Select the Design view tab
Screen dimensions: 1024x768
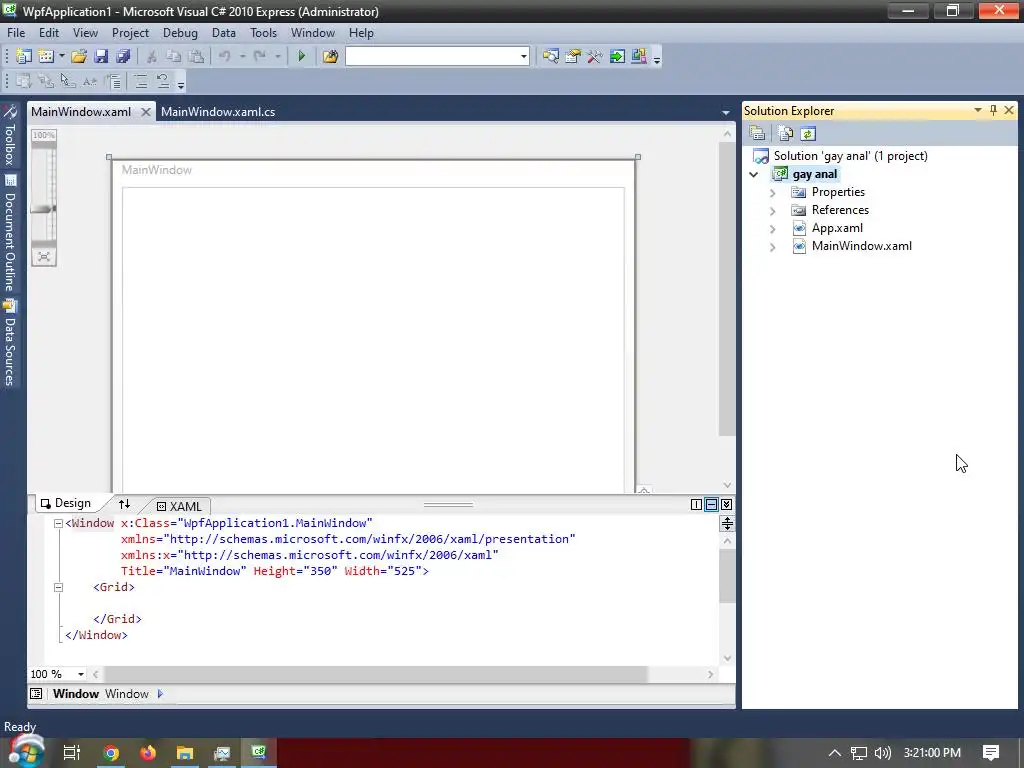pos(65,503)
